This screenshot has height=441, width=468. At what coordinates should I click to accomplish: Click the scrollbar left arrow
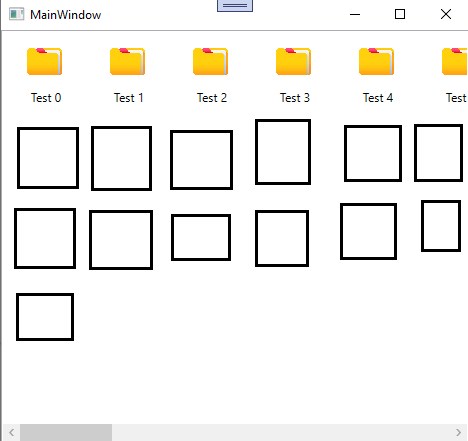[x=12, y=433]
